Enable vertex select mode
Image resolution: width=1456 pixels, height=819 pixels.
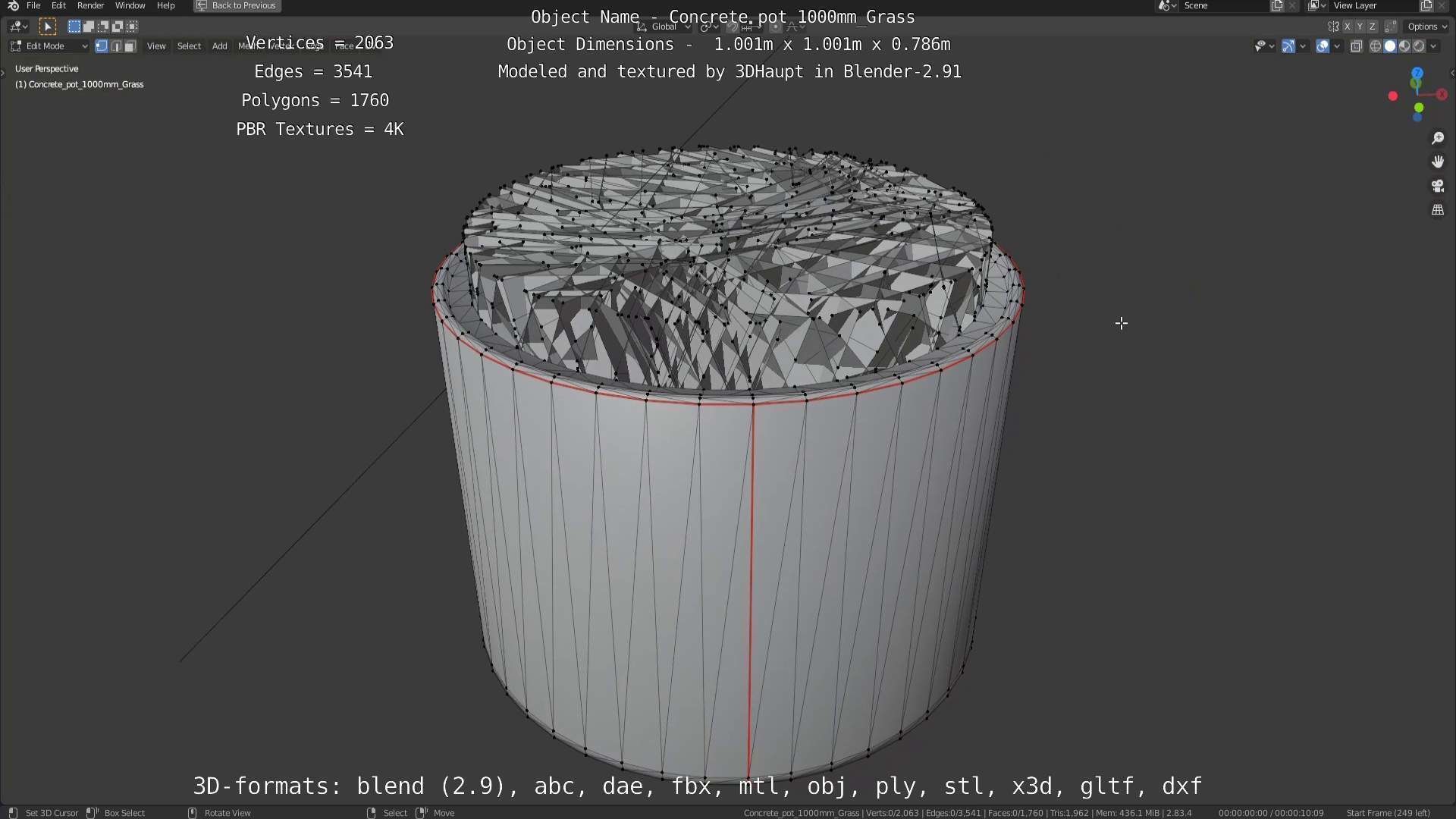tap(102, 46)
